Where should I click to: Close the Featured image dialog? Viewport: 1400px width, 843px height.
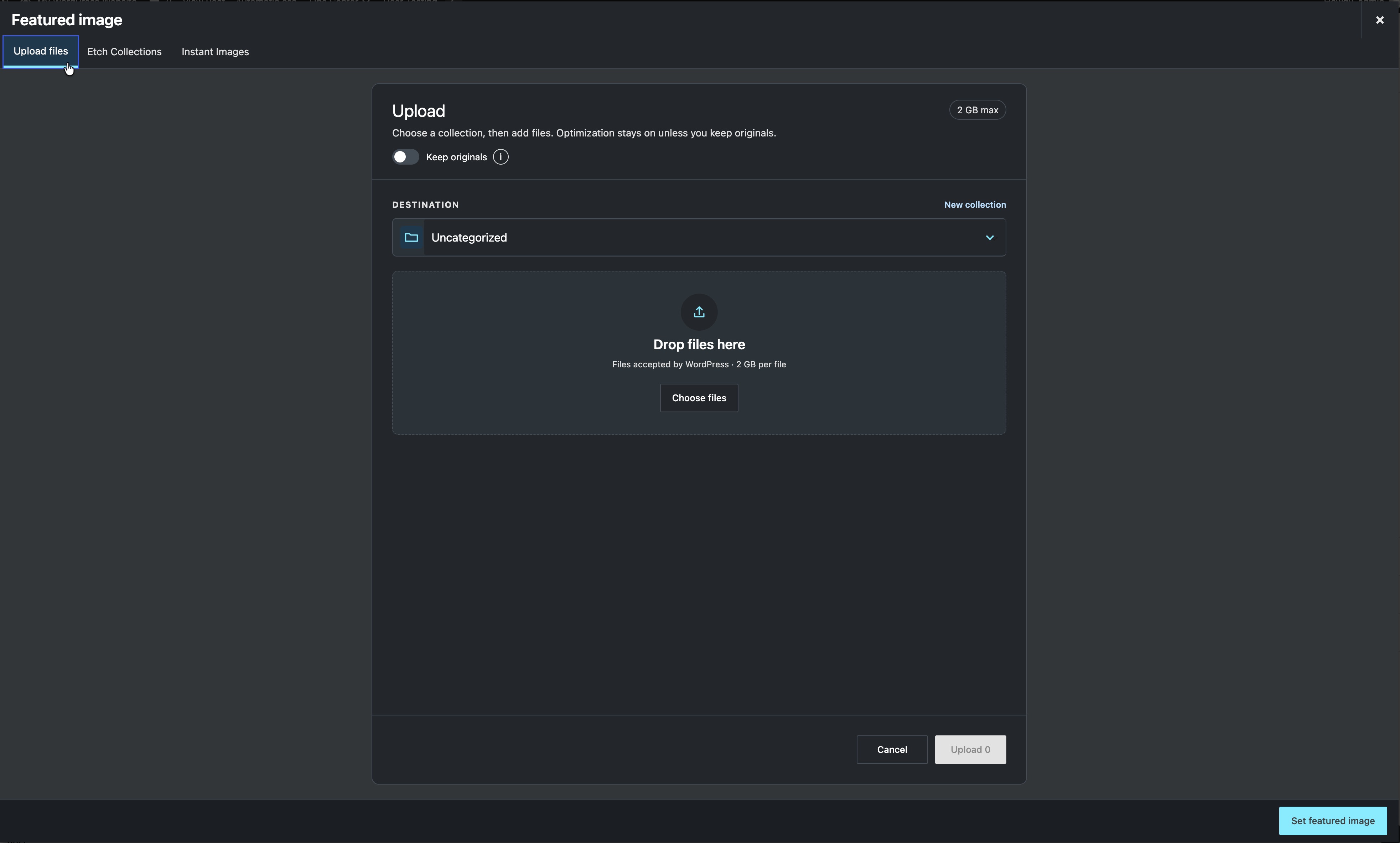pos(1380,20)
